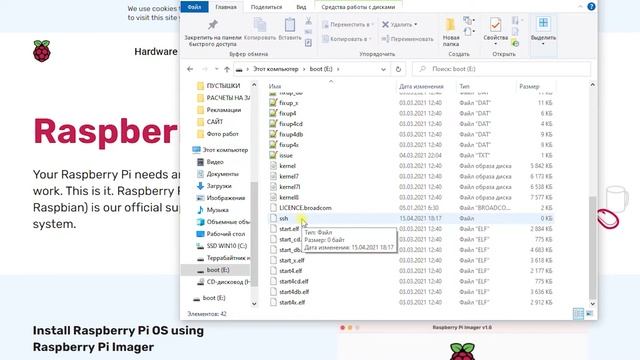Open the Переместить в dropdown

click(x=348, y=25)
